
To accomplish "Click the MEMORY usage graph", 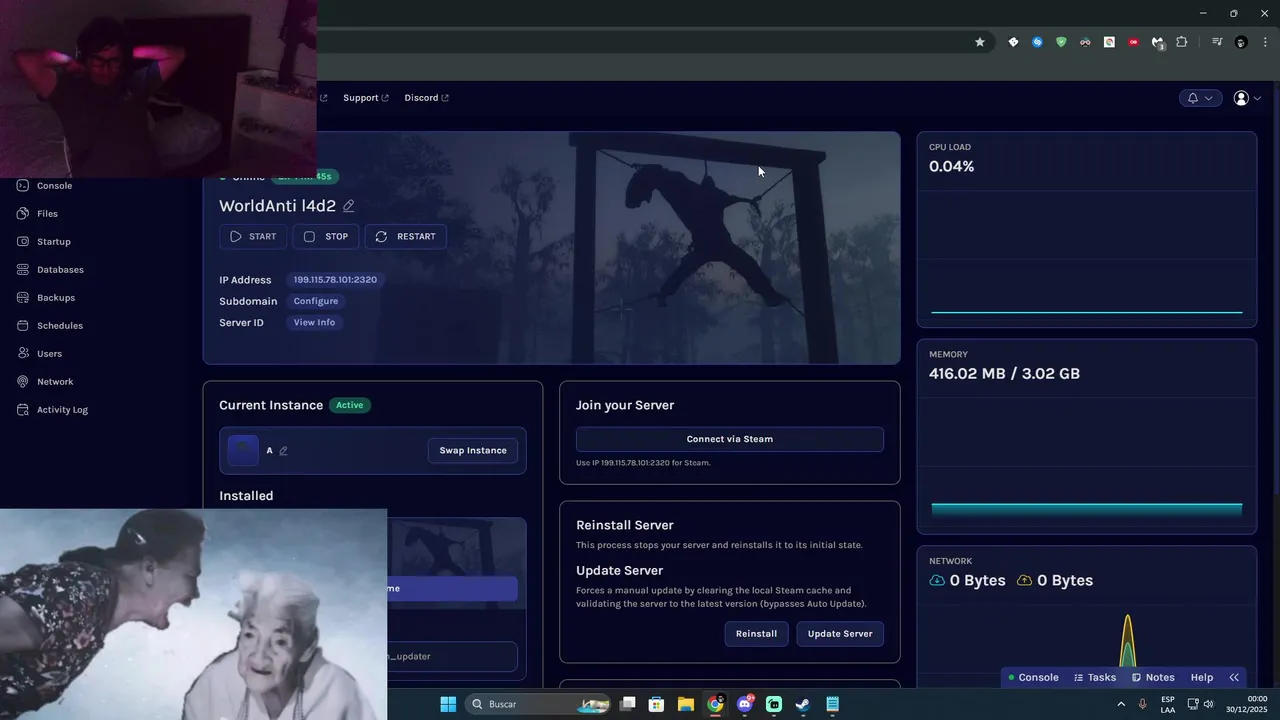I will pos(1087,437).
